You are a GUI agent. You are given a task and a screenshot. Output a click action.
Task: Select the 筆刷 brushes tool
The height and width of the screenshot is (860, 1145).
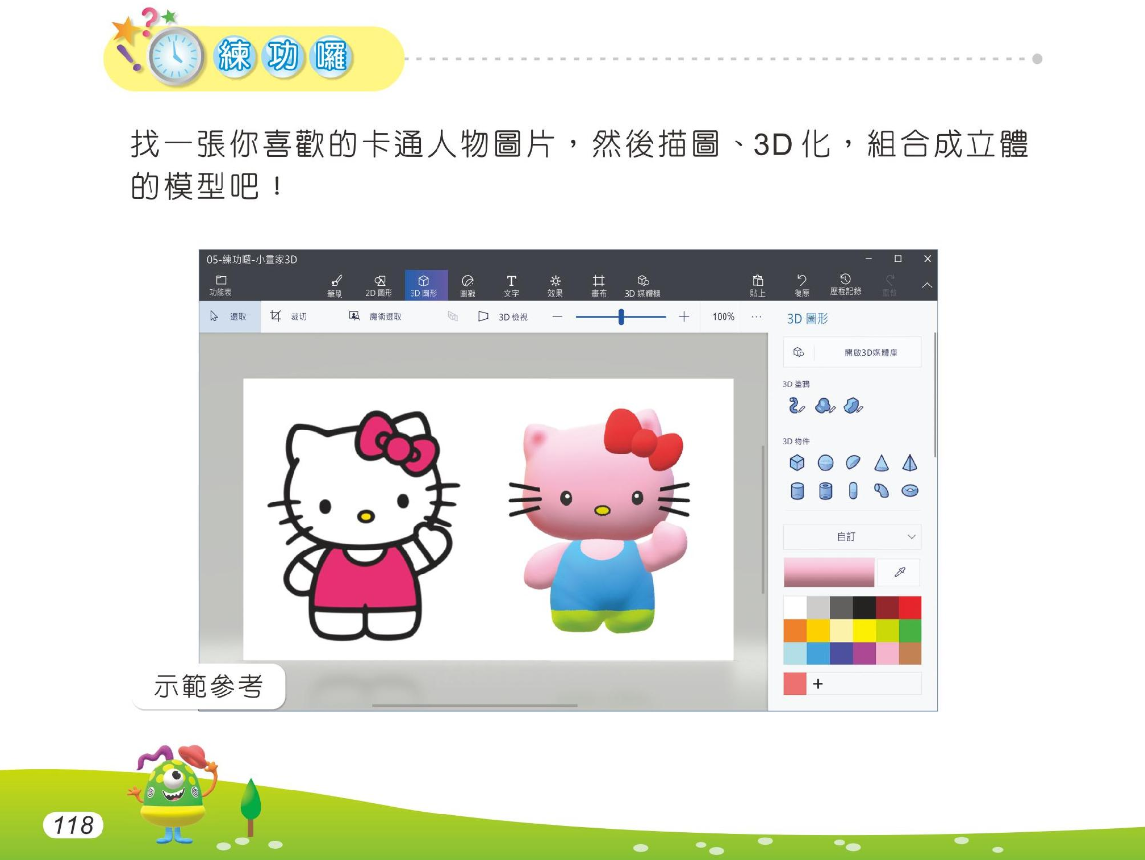click(335, 285)
